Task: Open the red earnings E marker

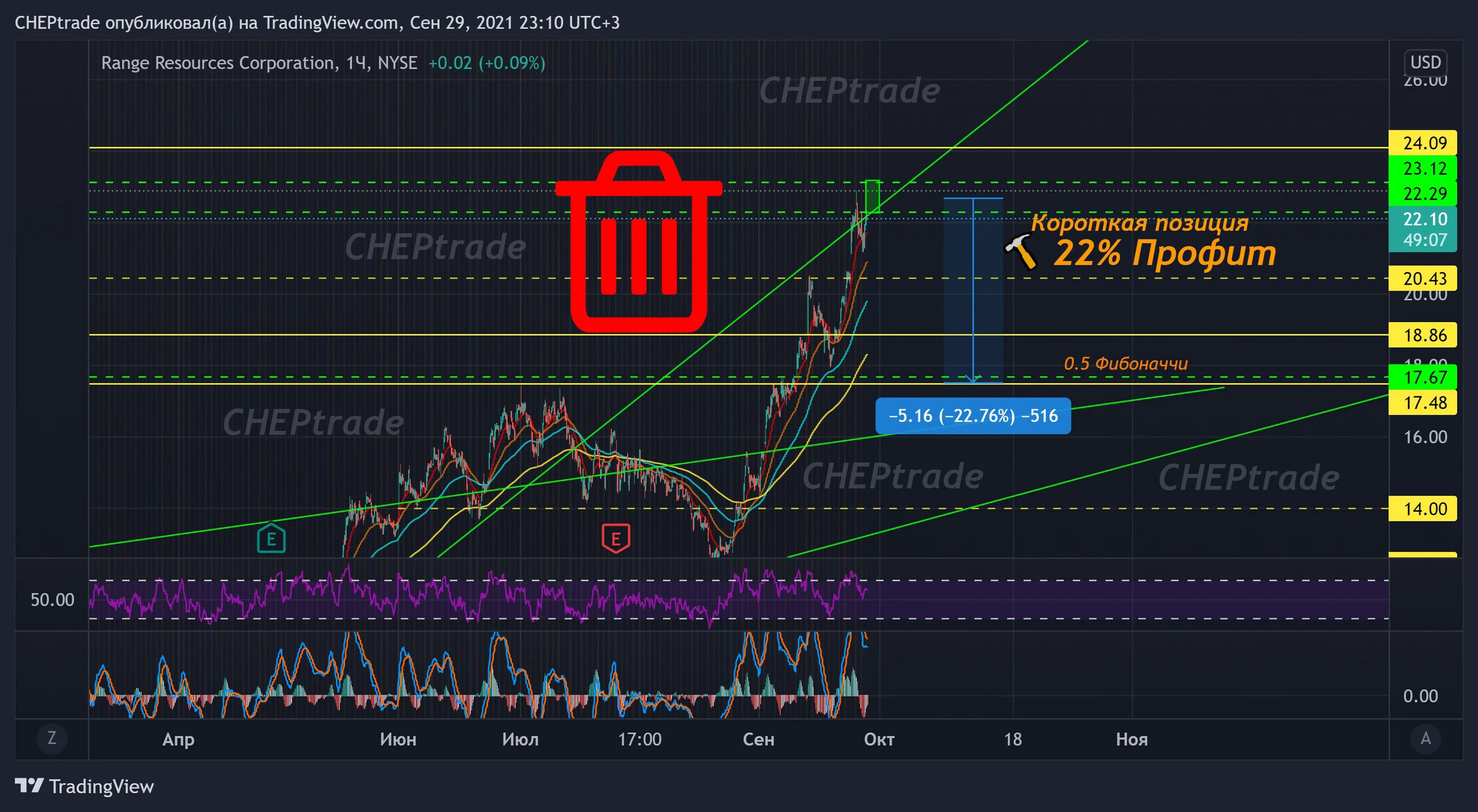Action: pos(615,538)
